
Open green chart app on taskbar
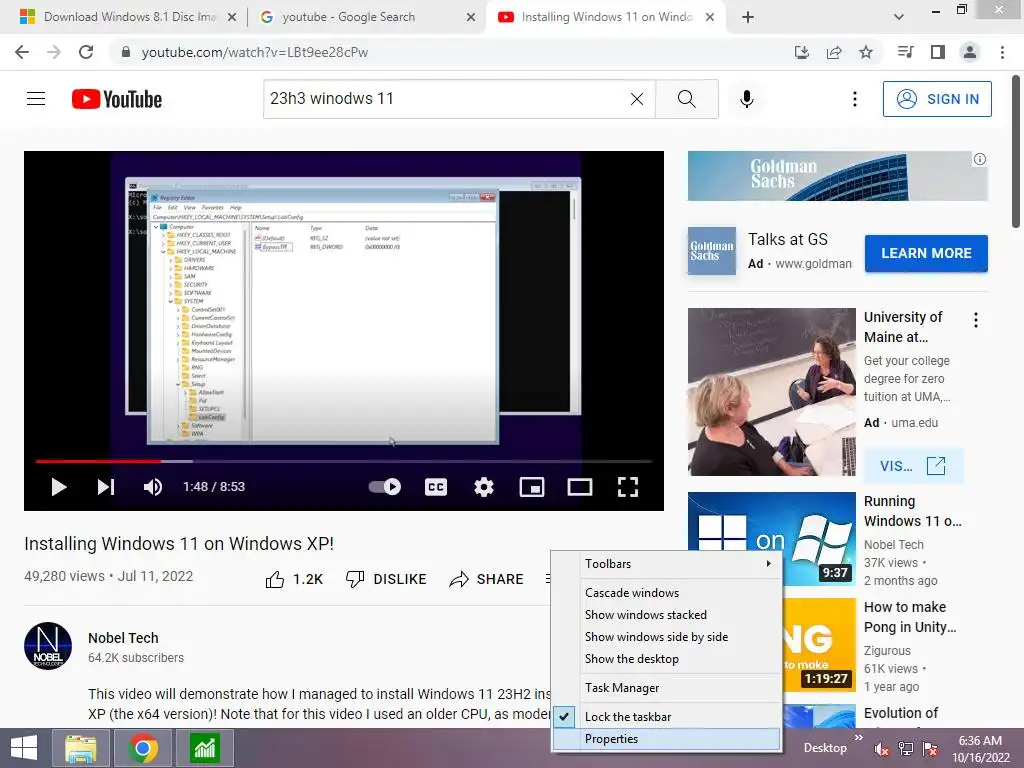205,748
